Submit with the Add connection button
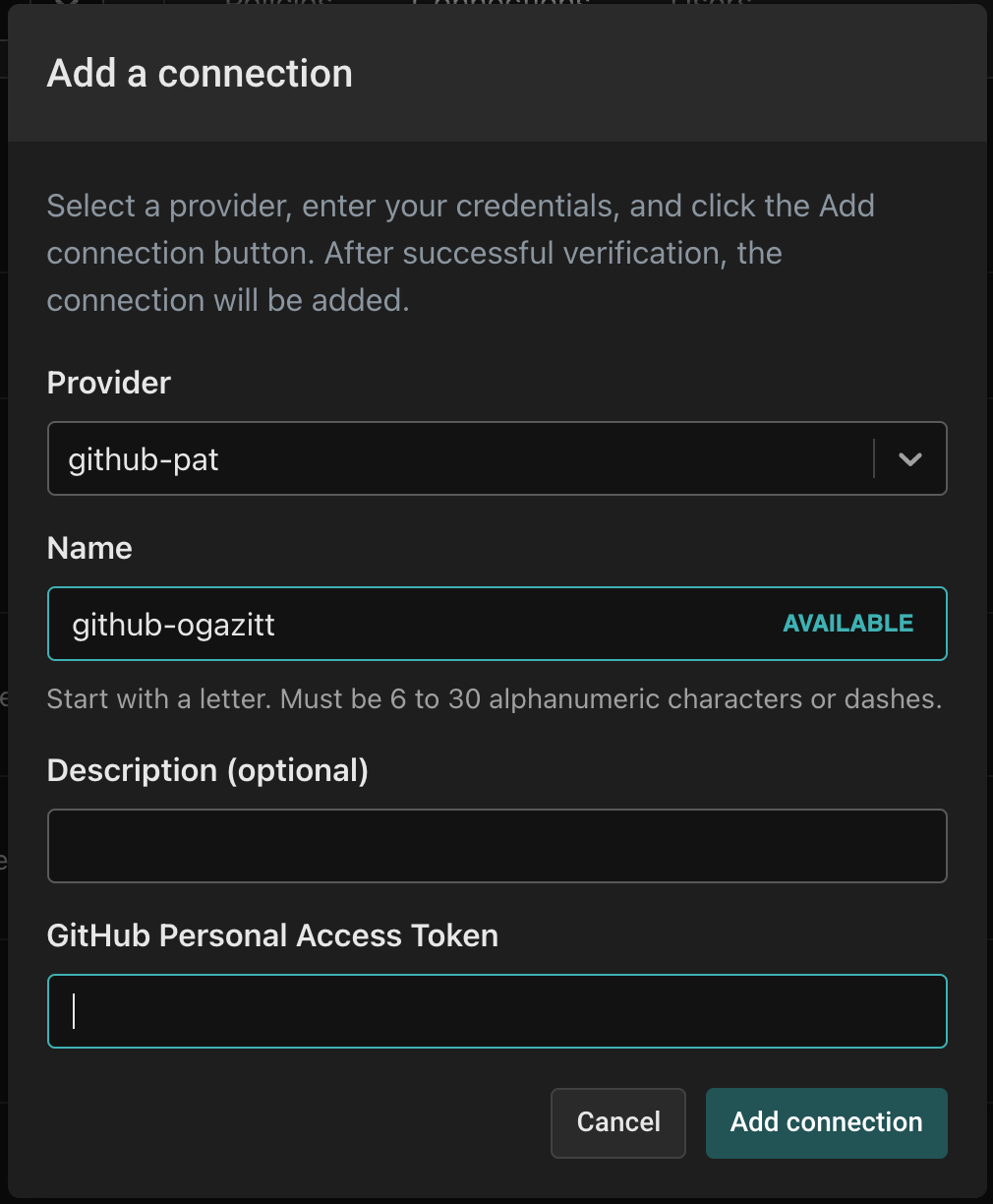Screen dimensions: 993x1204 coord(826,1122)
